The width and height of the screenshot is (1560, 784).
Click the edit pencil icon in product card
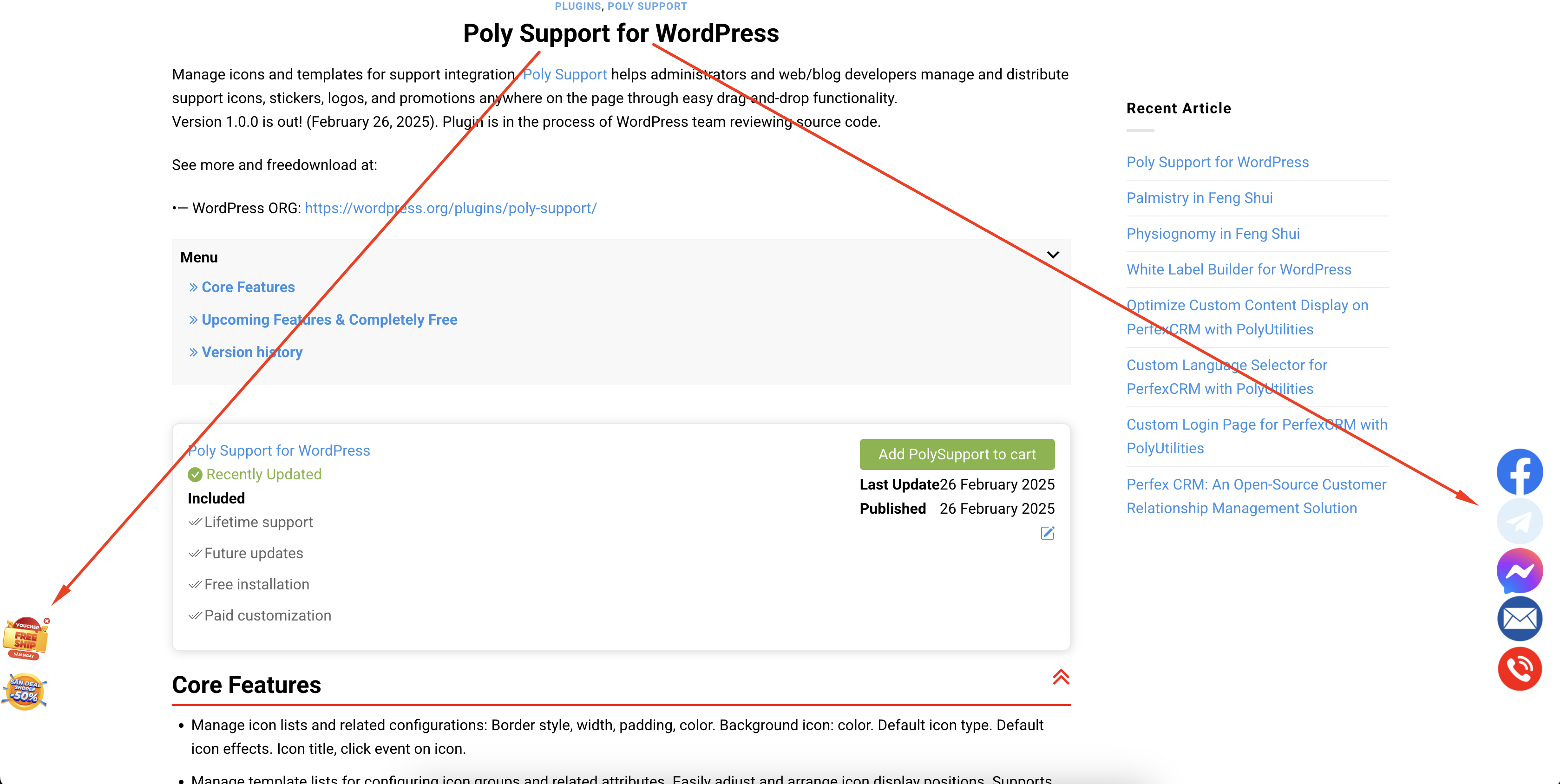click(1047, 533)
